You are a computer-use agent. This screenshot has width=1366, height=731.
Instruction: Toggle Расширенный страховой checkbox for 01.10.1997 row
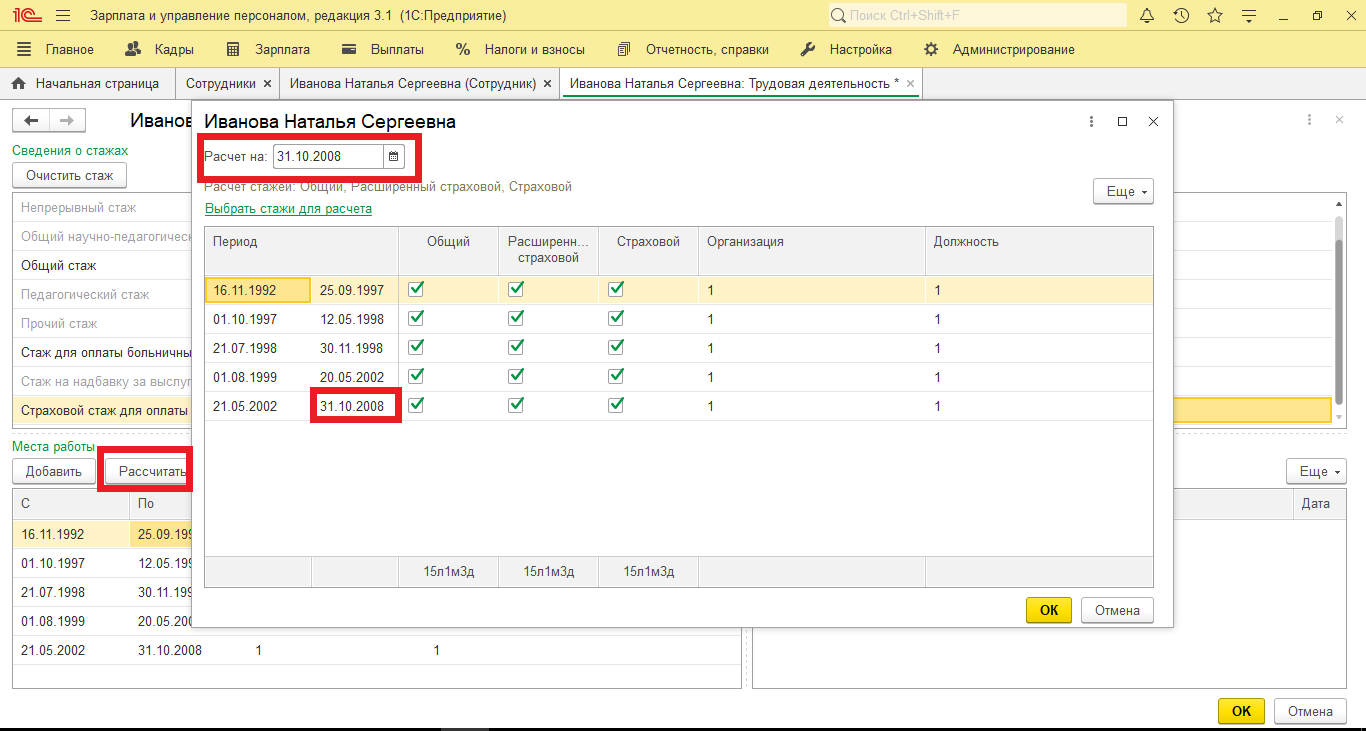pos(516,318)
